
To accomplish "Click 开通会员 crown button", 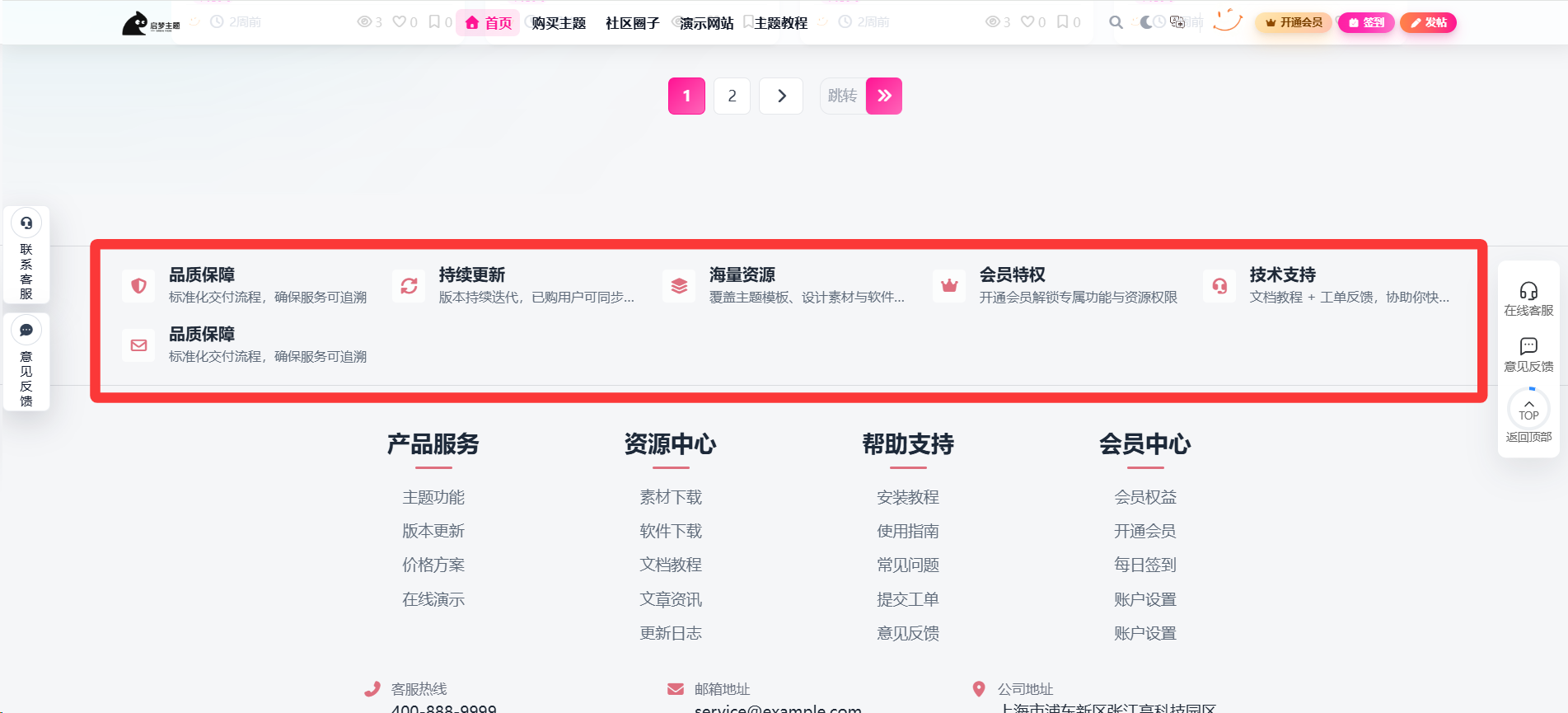I will (1294, 22).
